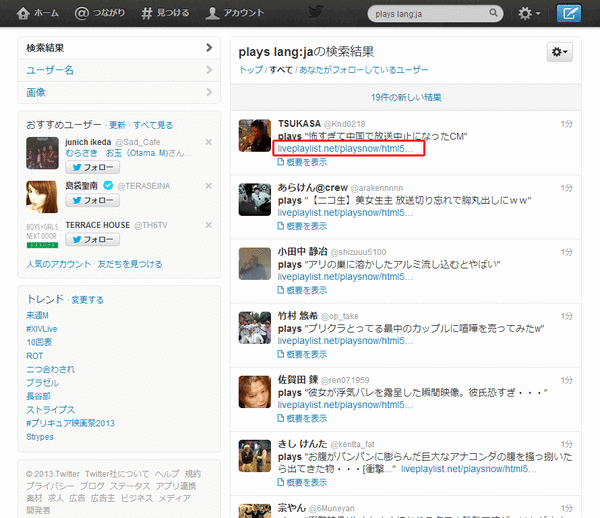Open TERRACE HOUSE avatar thumbnail

tap(42, 235)
